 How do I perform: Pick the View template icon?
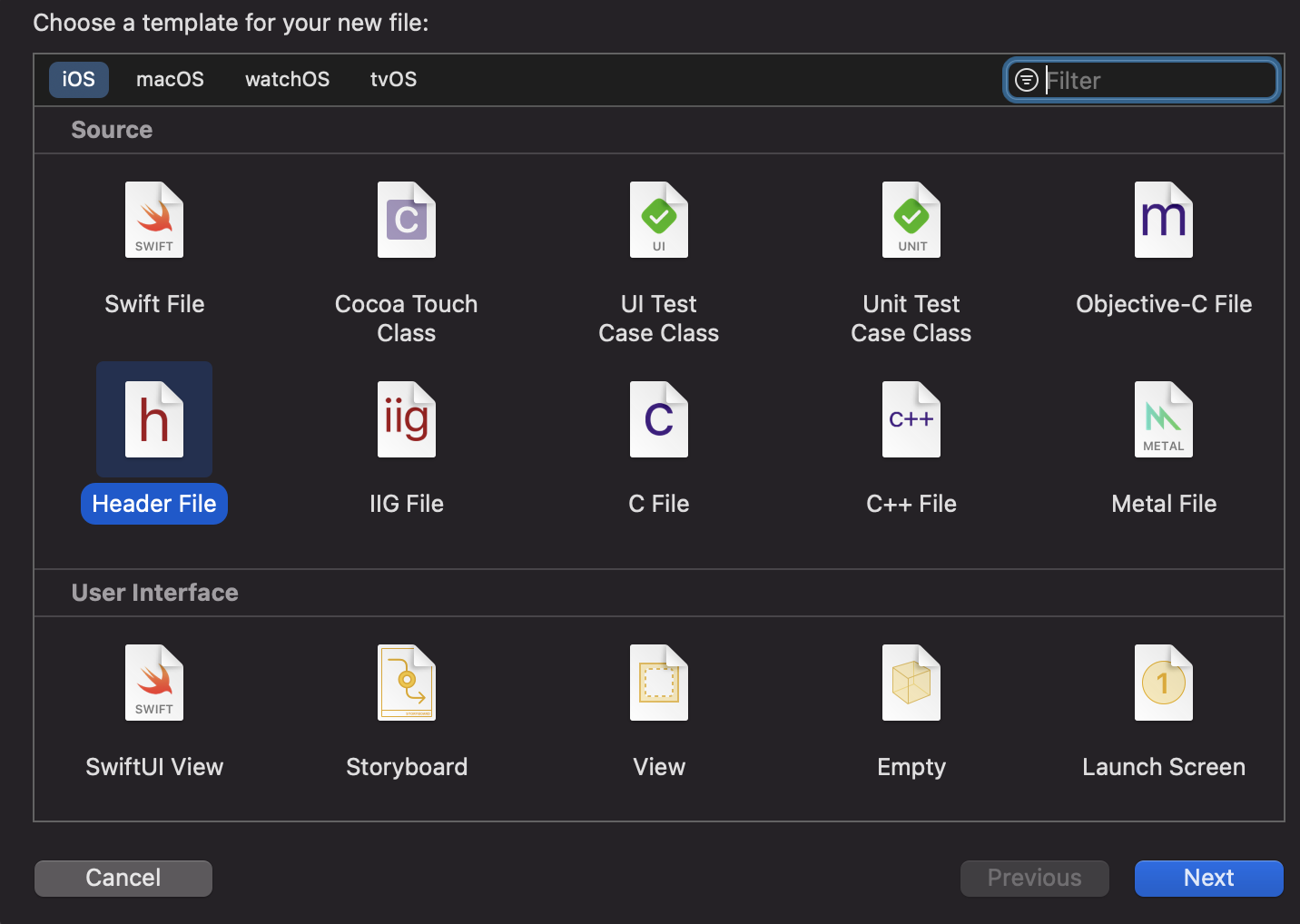[659, 683]
